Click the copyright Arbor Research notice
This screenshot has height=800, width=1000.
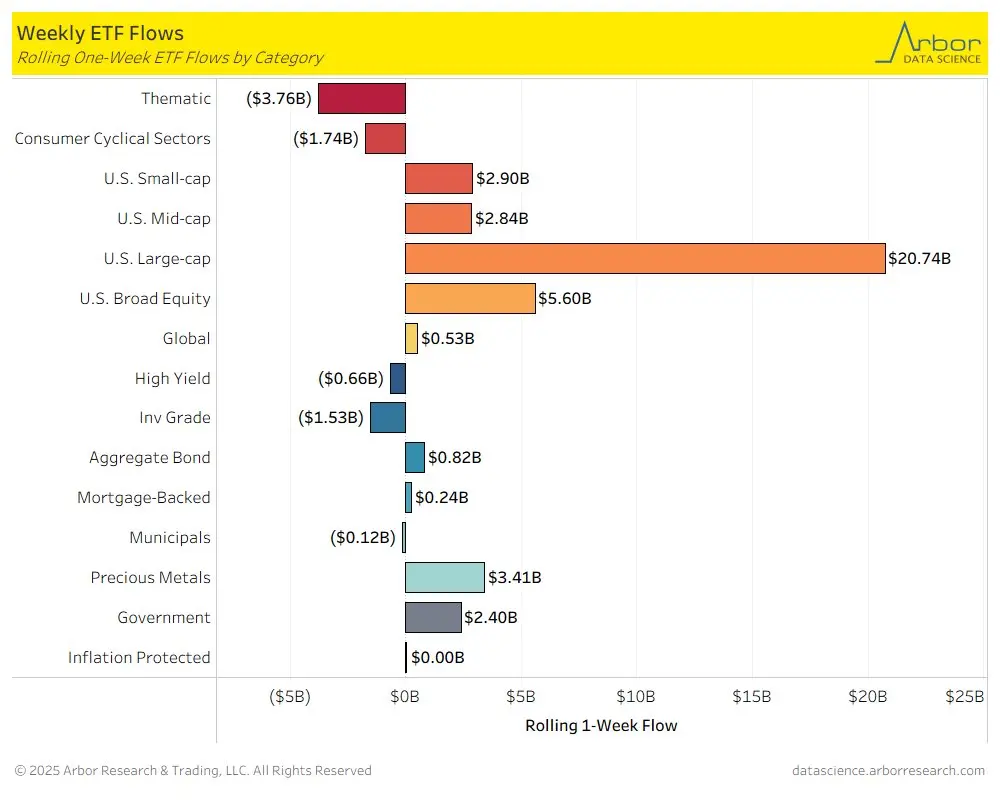(193, 771)
